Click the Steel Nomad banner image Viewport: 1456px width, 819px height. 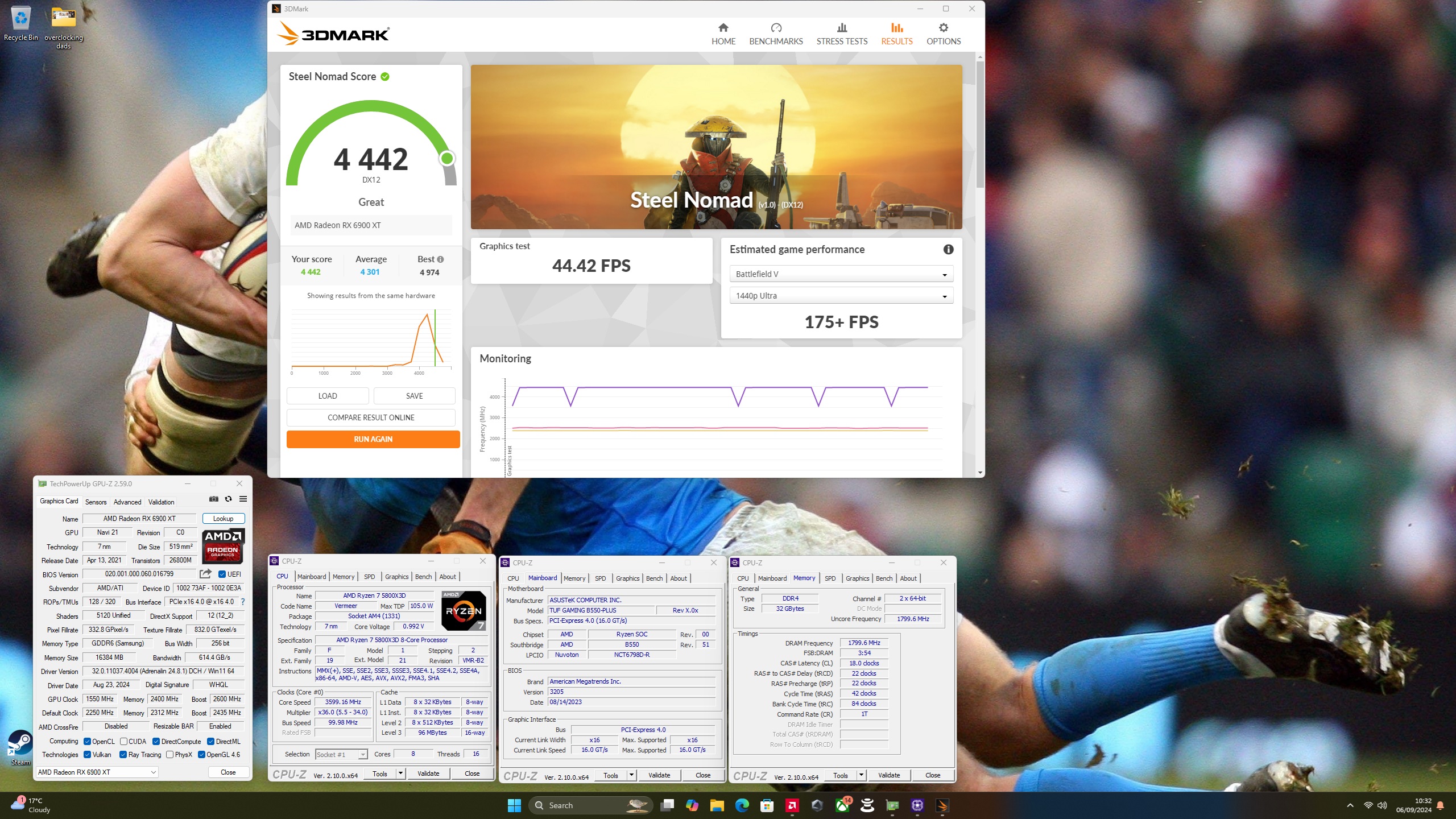pyautogui.click(x=717, y=147)
